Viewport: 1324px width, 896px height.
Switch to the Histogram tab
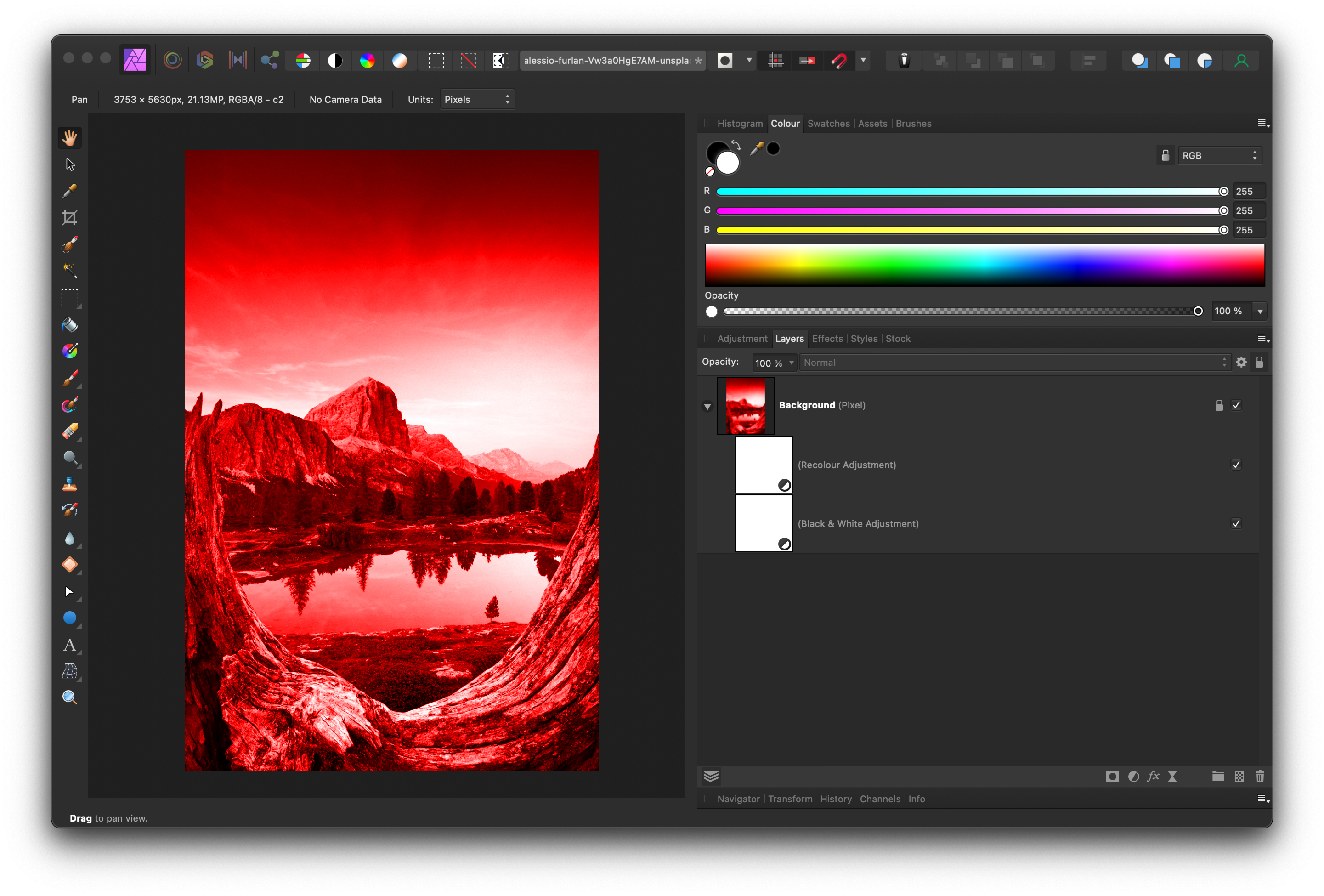click(x=740, y=124)
